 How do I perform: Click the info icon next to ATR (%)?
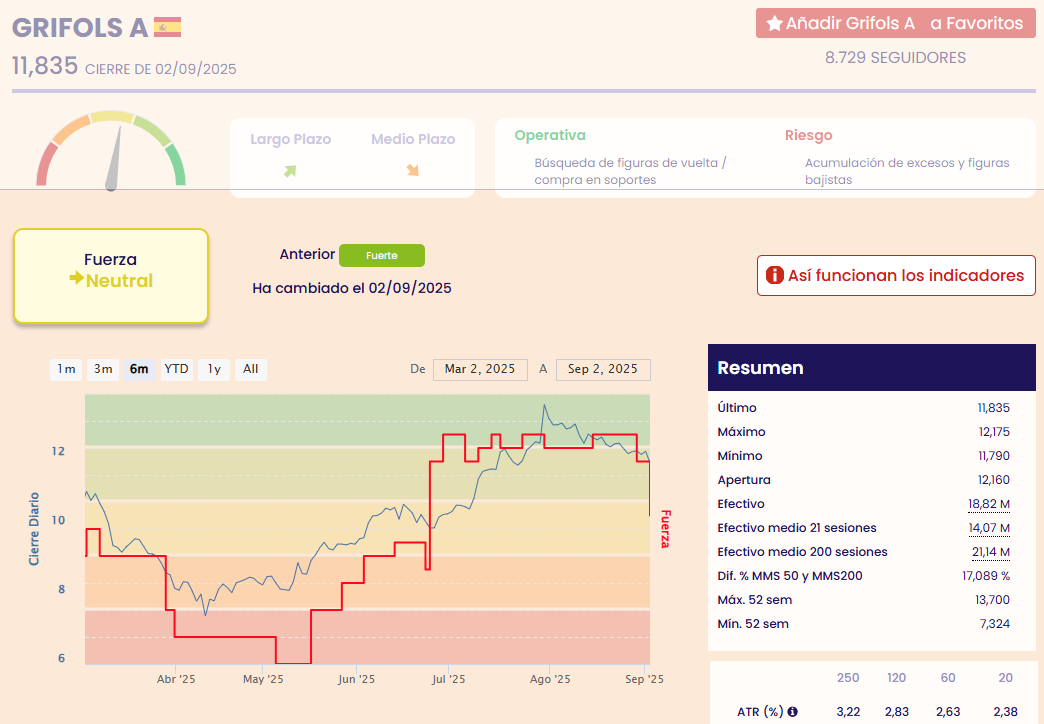pyautogui.click(x=793, y=712)
